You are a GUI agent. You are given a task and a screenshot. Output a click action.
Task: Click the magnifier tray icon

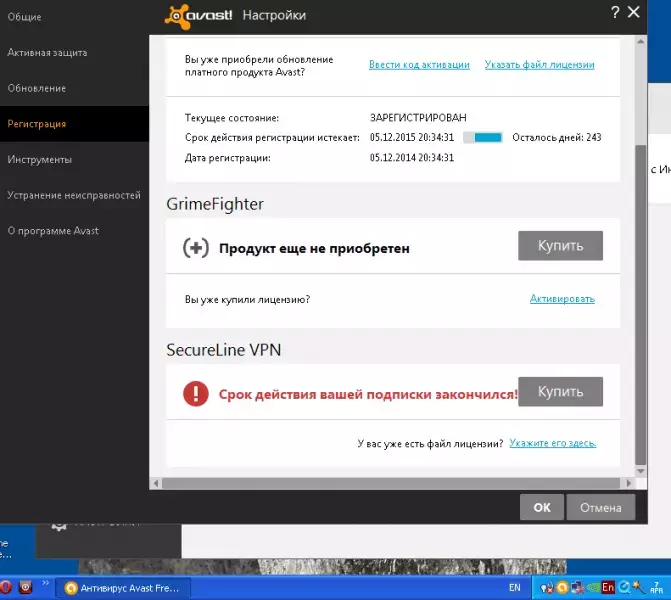pos(624,588)
